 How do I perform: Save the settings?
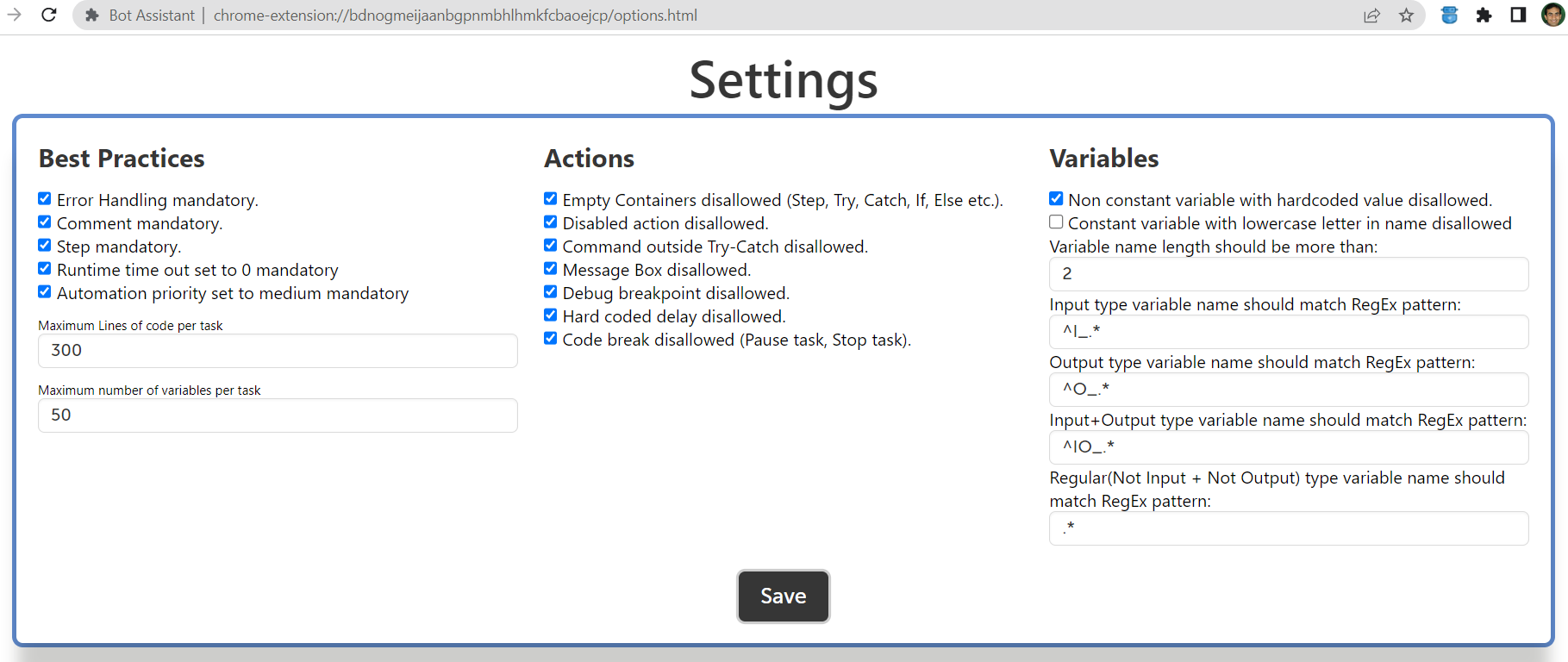[x=784, y=596]
